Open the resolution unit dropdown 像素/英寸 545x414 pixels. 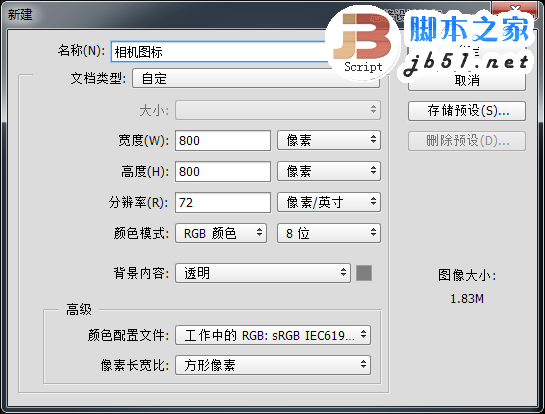point(329,202)
